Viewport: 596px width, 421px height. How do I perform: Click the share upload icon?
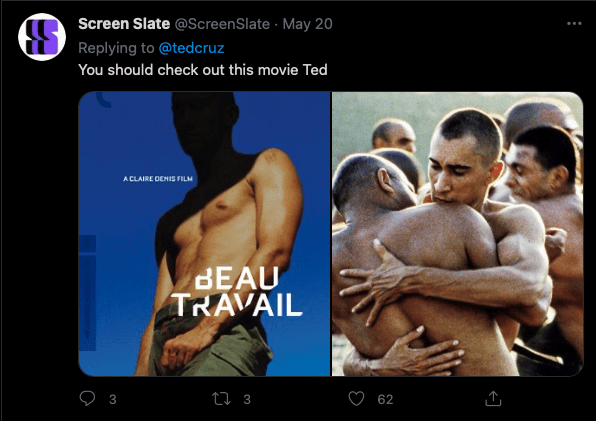coord(493,399)
